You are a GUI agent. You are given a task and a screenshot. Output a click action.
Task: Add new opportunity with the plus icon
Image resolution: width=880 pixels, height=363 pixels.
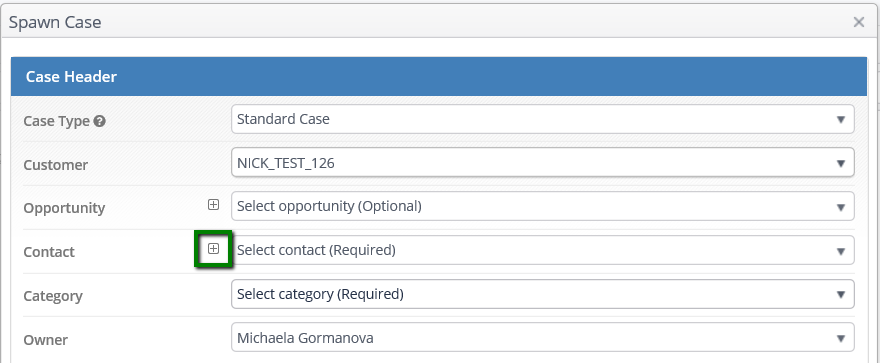(213, 205)
